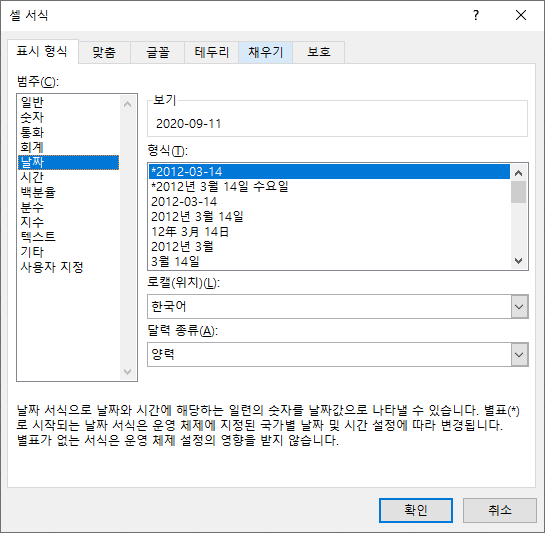Select 텍스트 category

[68, 237]
